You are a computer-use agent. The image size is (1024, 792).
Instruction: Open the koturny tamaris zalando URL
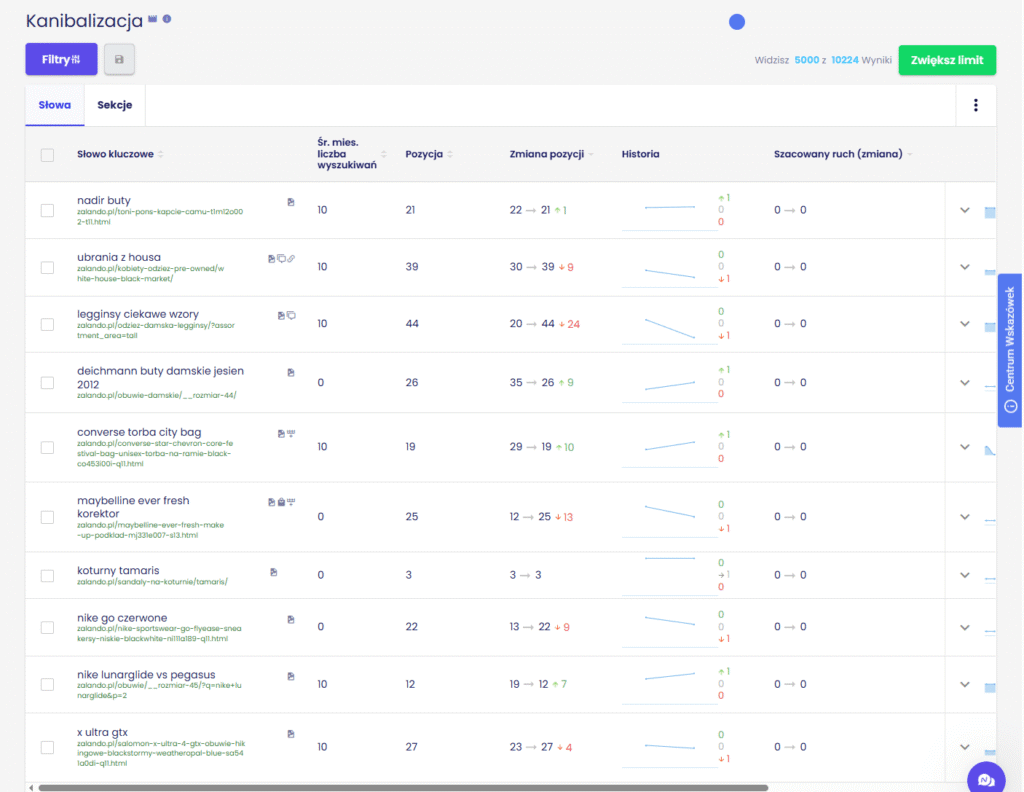click(x=152, y=582)
